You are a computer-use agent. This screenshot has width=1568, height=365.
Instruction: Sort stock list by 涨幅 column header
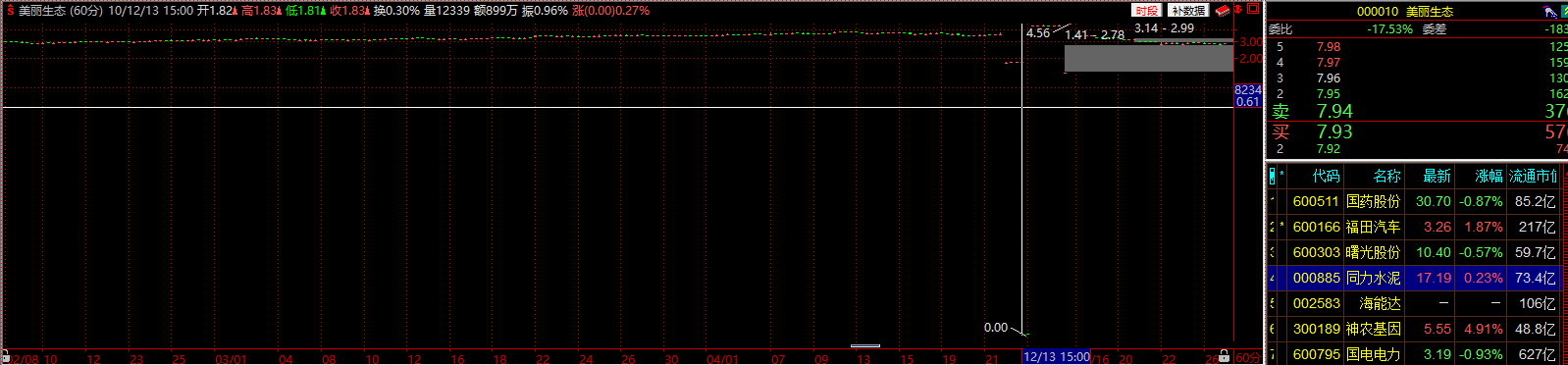(x=1489, y=176)
